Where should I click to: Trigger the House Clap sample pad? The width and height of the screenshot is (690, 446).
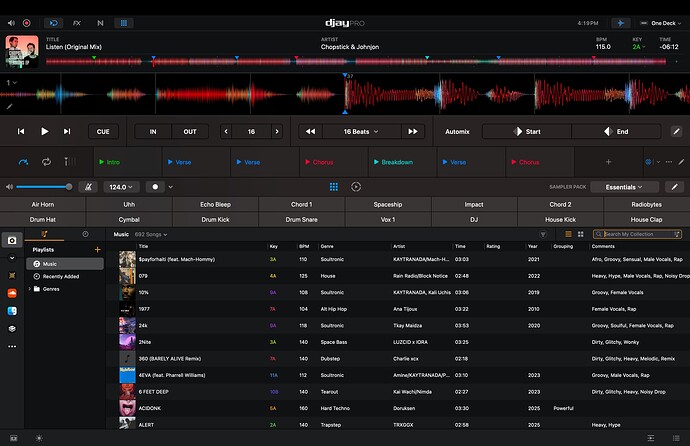[646, 219]
